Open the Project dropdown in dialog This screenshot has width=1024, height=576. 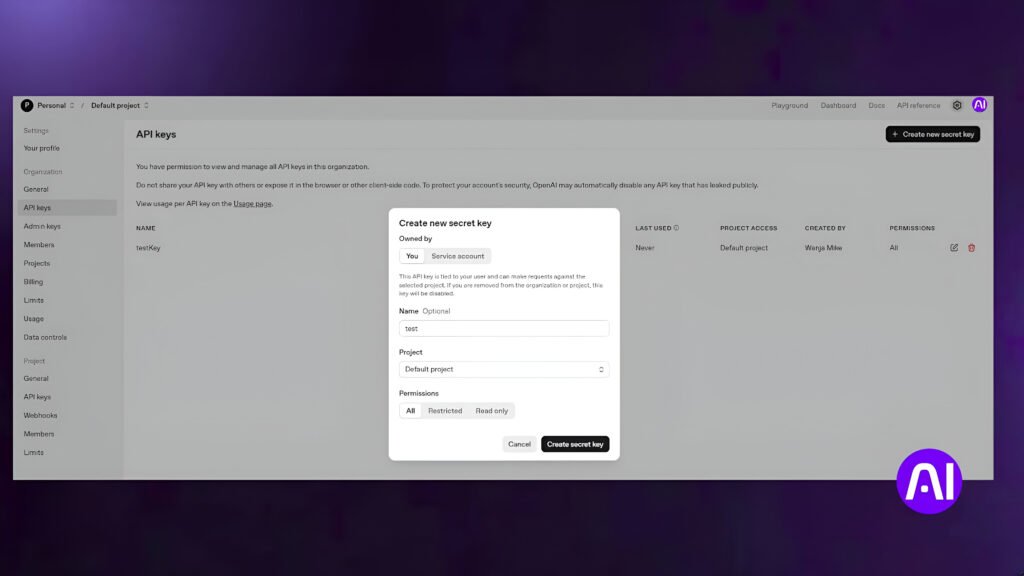pyautogui.click(x=503, y=370)
